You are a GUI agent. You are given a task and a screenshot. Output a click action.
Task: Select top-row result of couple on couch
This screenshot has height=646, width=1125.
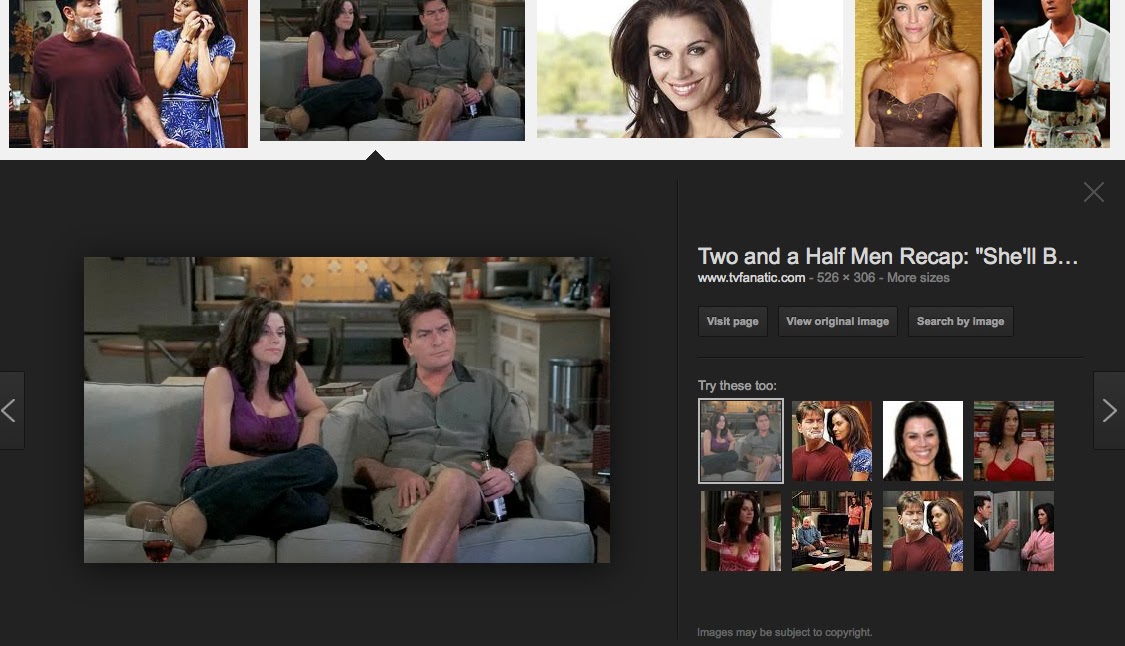coord(392,70)
